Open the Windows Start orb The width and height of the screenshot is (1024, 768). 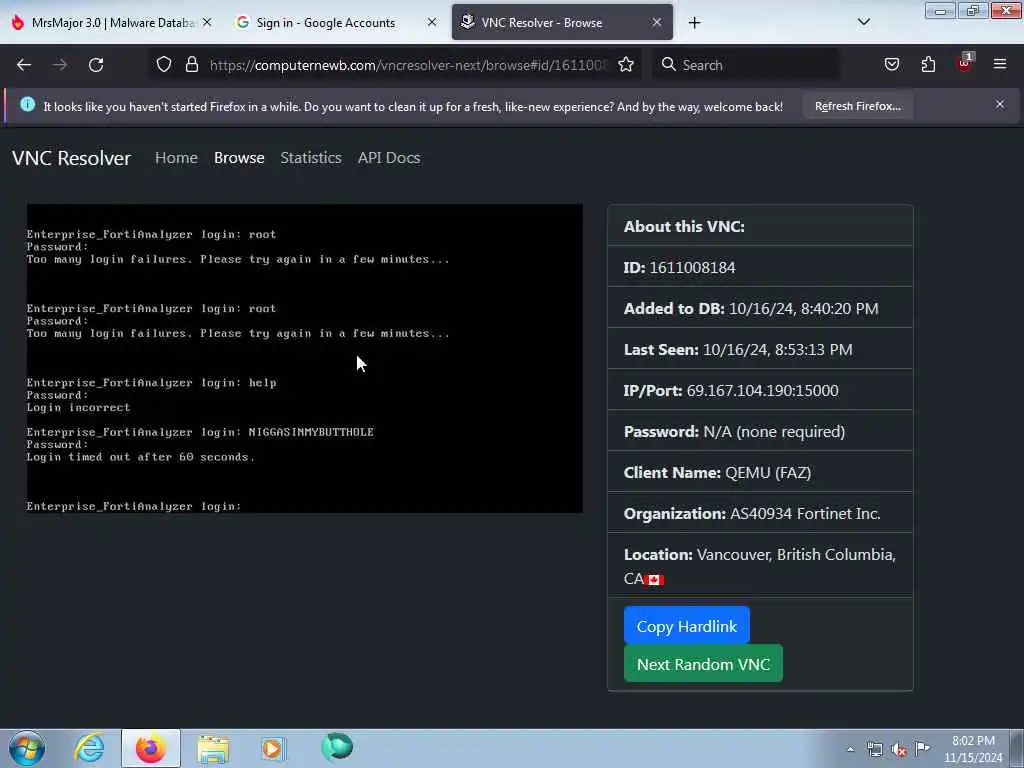[x=27, y=748]
